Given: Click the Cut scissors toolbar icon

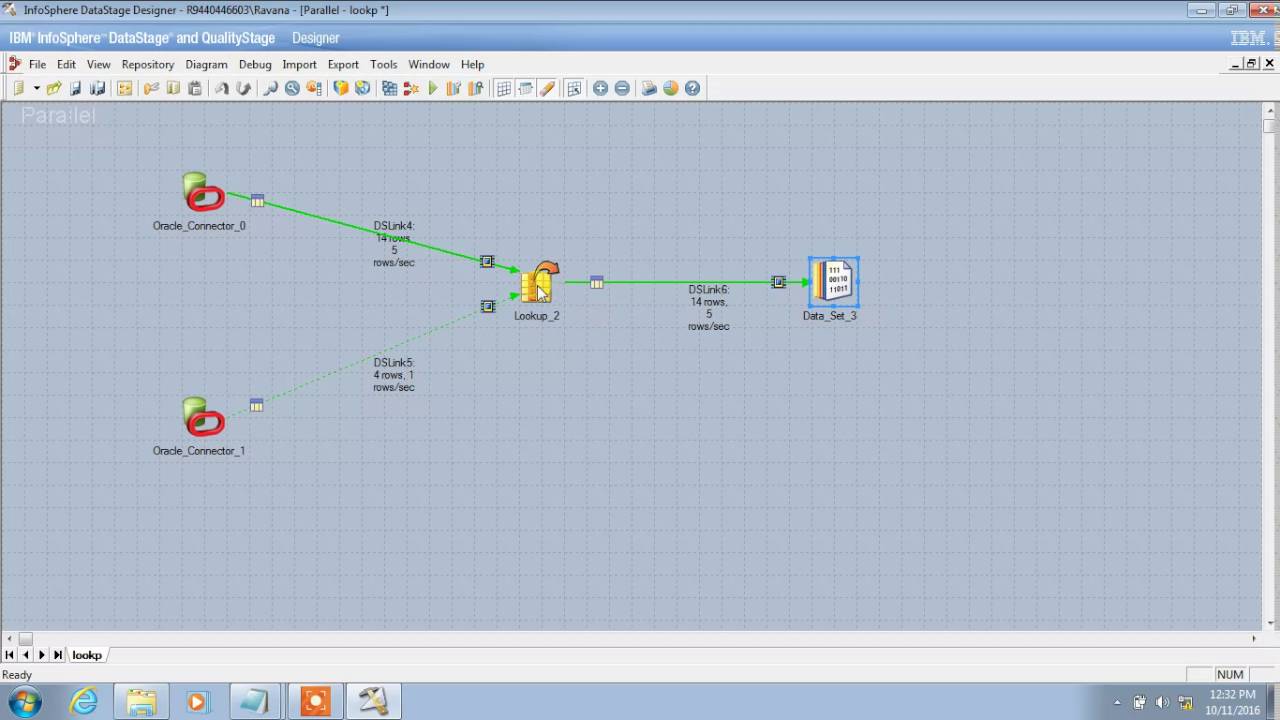Looking at the screenshot, I should pos(152,88).
